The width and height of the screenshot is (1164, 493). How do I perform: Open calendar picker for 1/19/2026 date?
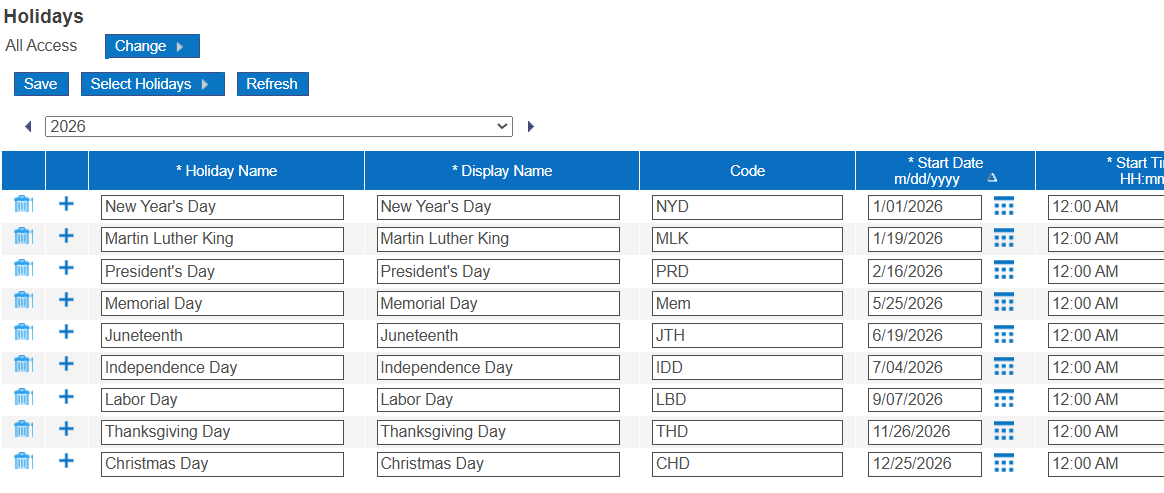(x=1004, y=238)
